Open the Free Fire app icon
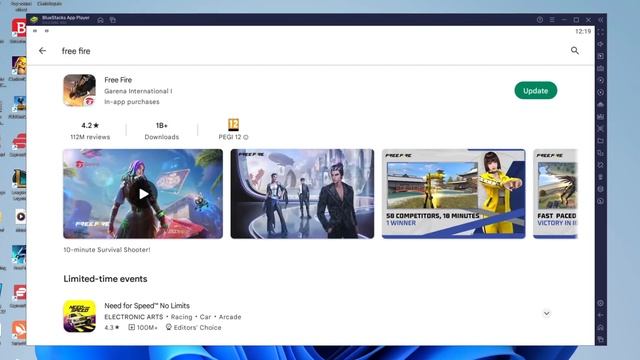Screen dimensions: 640x360 (80, 90)
